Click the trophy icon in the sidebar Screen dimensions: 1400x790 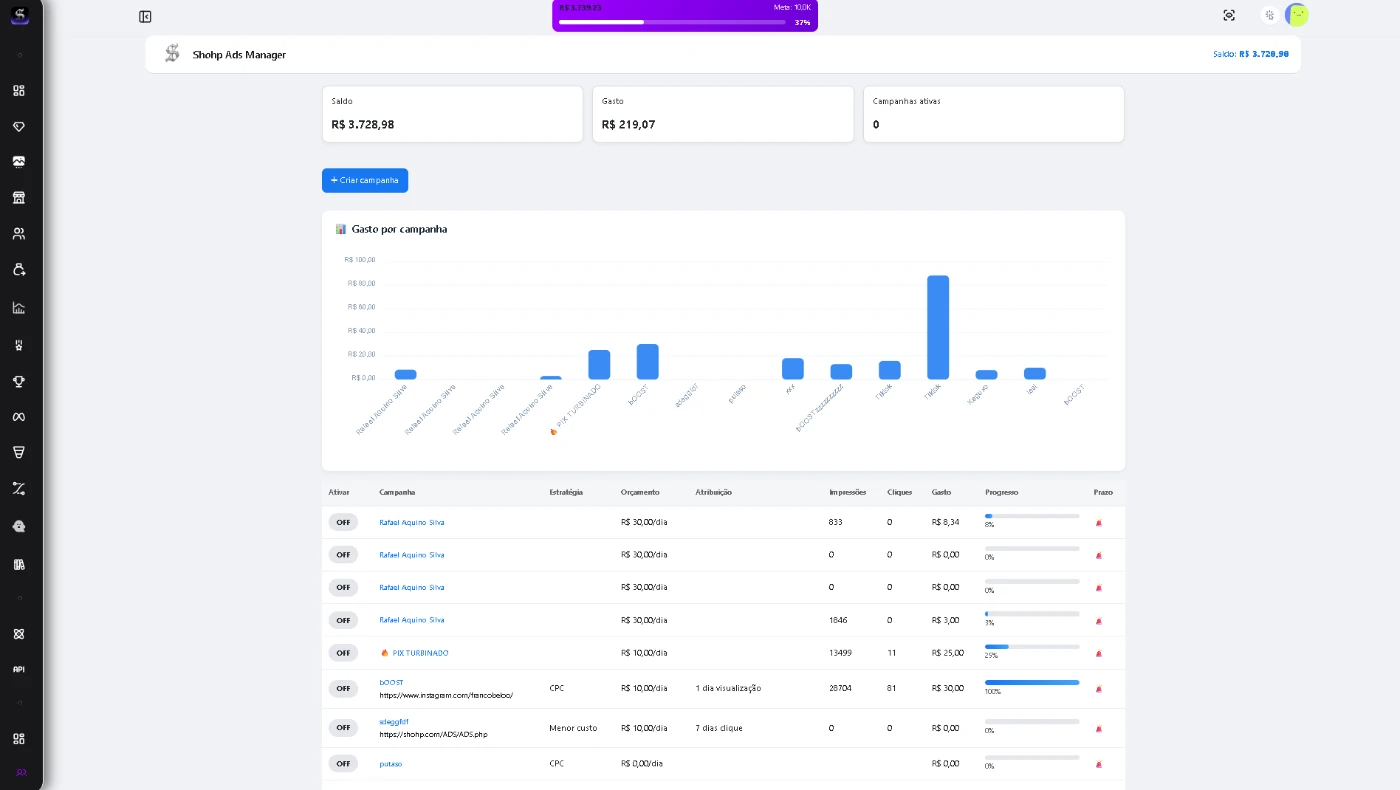[18, 381]
